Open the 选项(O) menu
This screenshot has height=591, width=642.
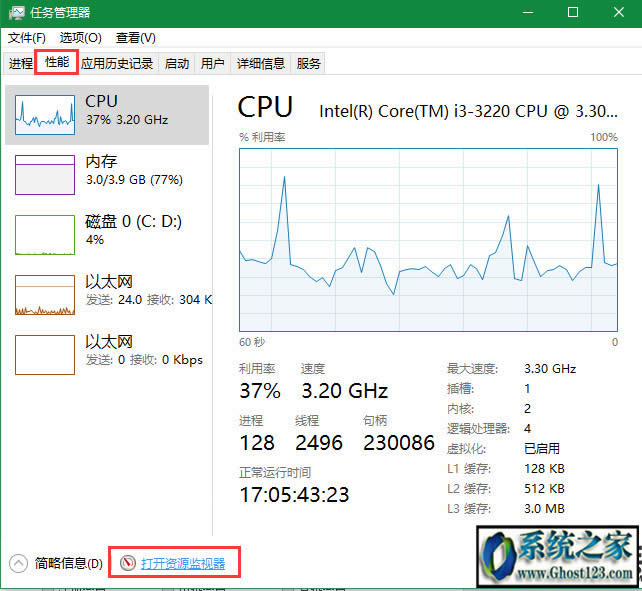pos(81,38)
